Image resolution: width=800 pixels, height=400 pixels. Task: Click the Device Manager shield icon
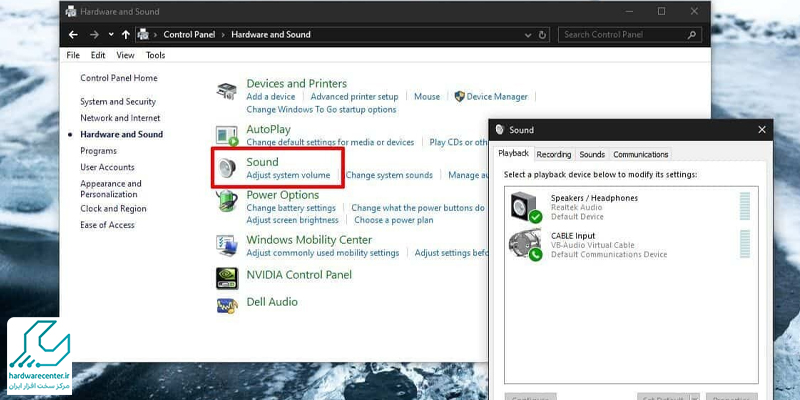click(x=459, y=96)
